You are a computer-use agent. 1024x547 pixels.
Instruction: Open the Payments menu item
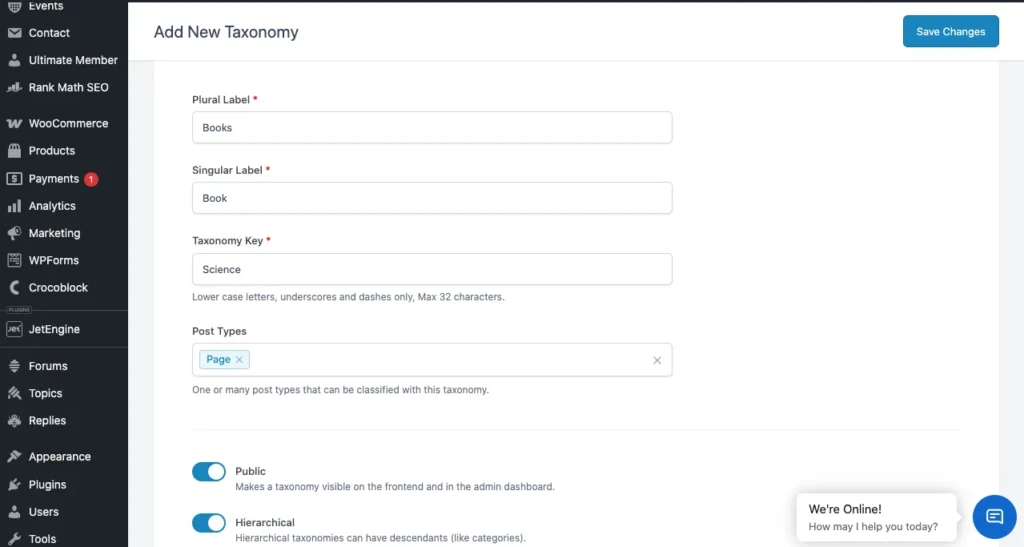coord(53,179)
